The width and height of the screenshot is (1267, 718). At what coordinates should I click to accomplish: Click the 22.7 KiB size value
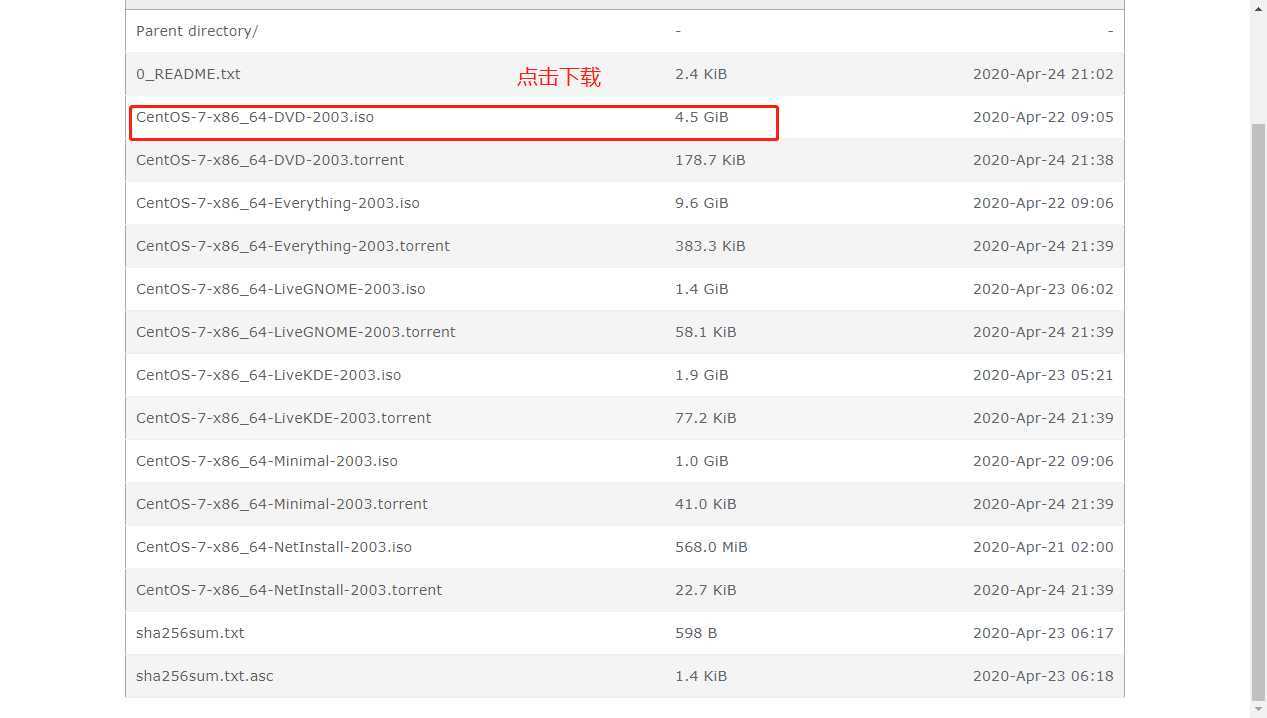(706, 590)
